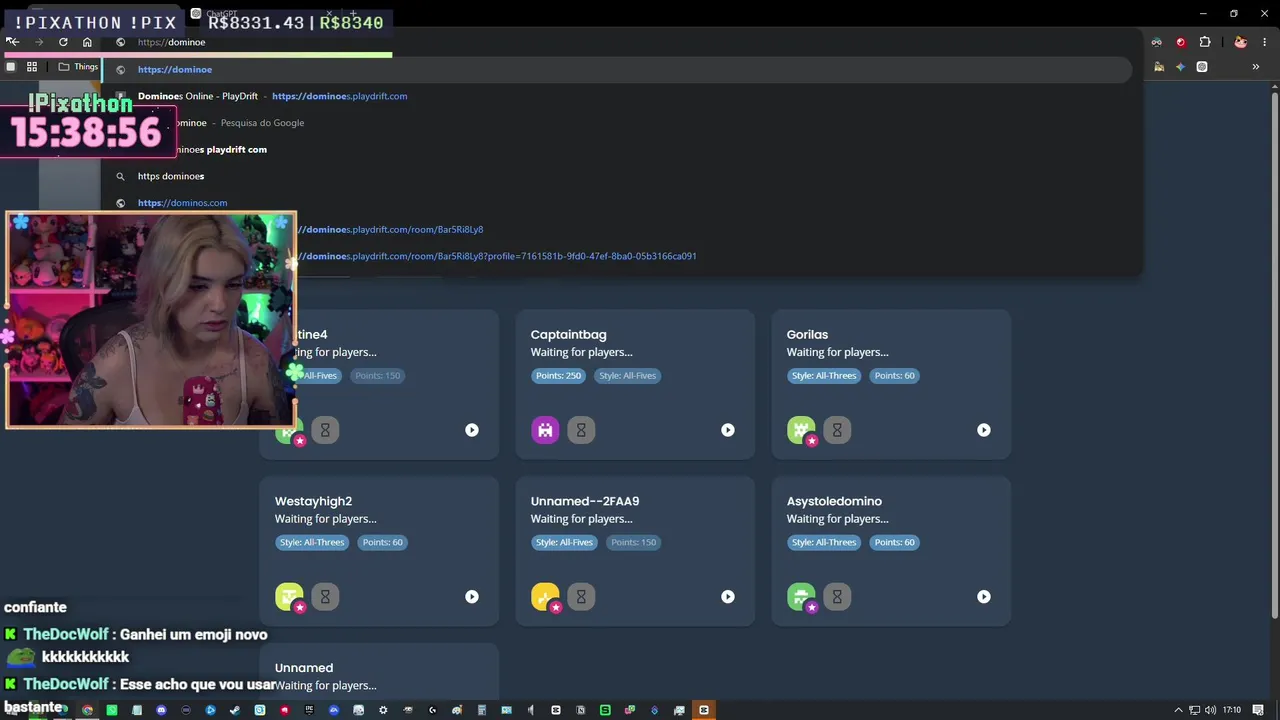This screenshot has height=720, width=1280.
Task: Open Steam from the taskbar
Action: [x=235, y=710]
